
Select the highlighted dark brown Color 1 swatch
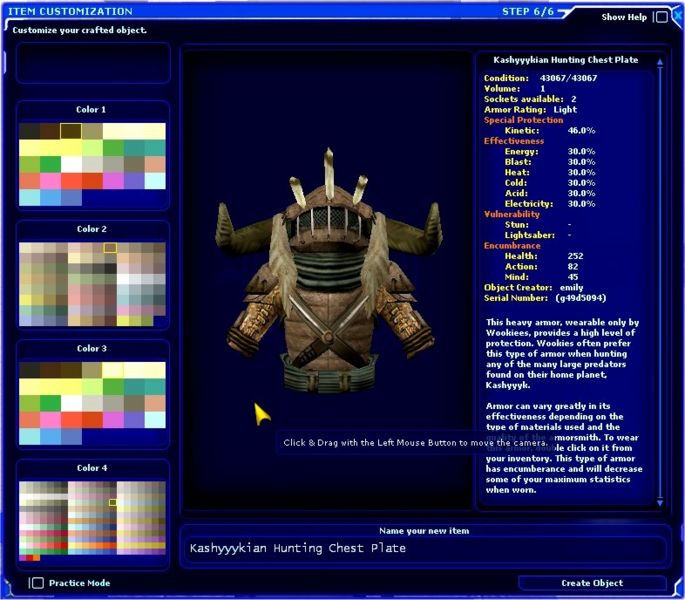click(x=70, y=131)
